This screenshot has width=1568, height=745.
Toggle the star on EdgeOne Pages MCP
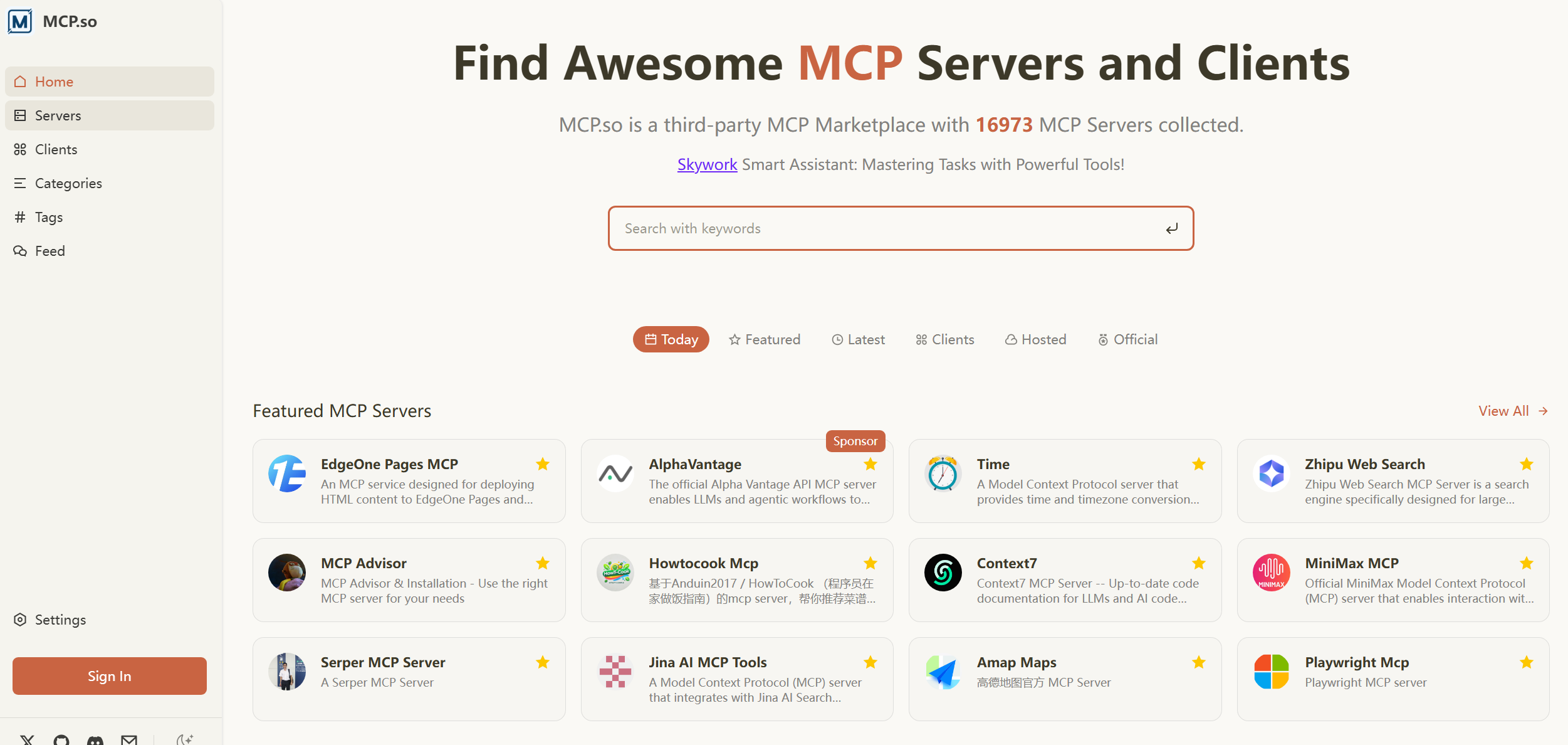tap(543, 464)
